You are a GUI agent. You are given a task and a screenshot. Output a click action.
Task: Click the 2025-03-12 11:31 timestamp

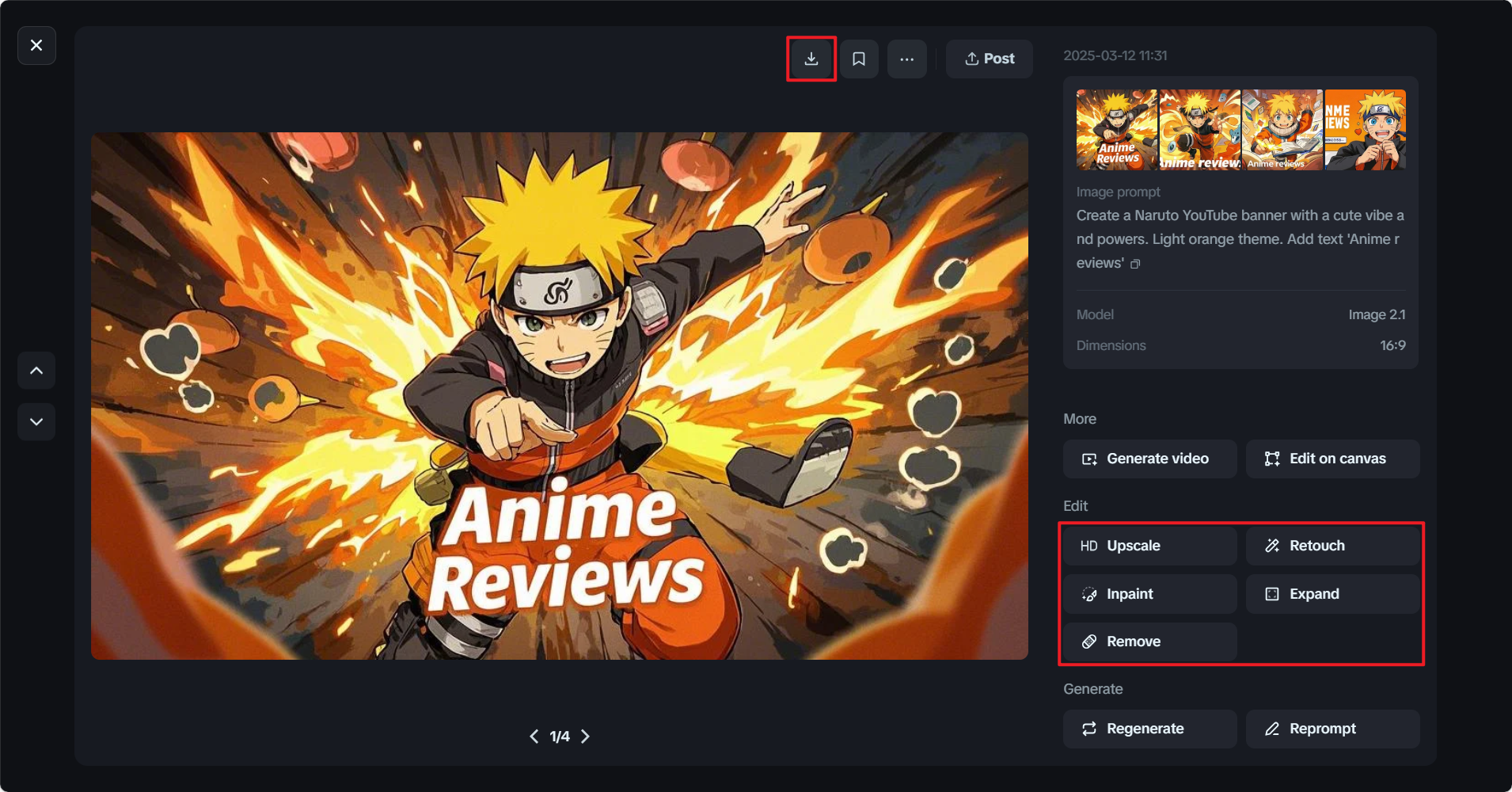[1115, 55]
